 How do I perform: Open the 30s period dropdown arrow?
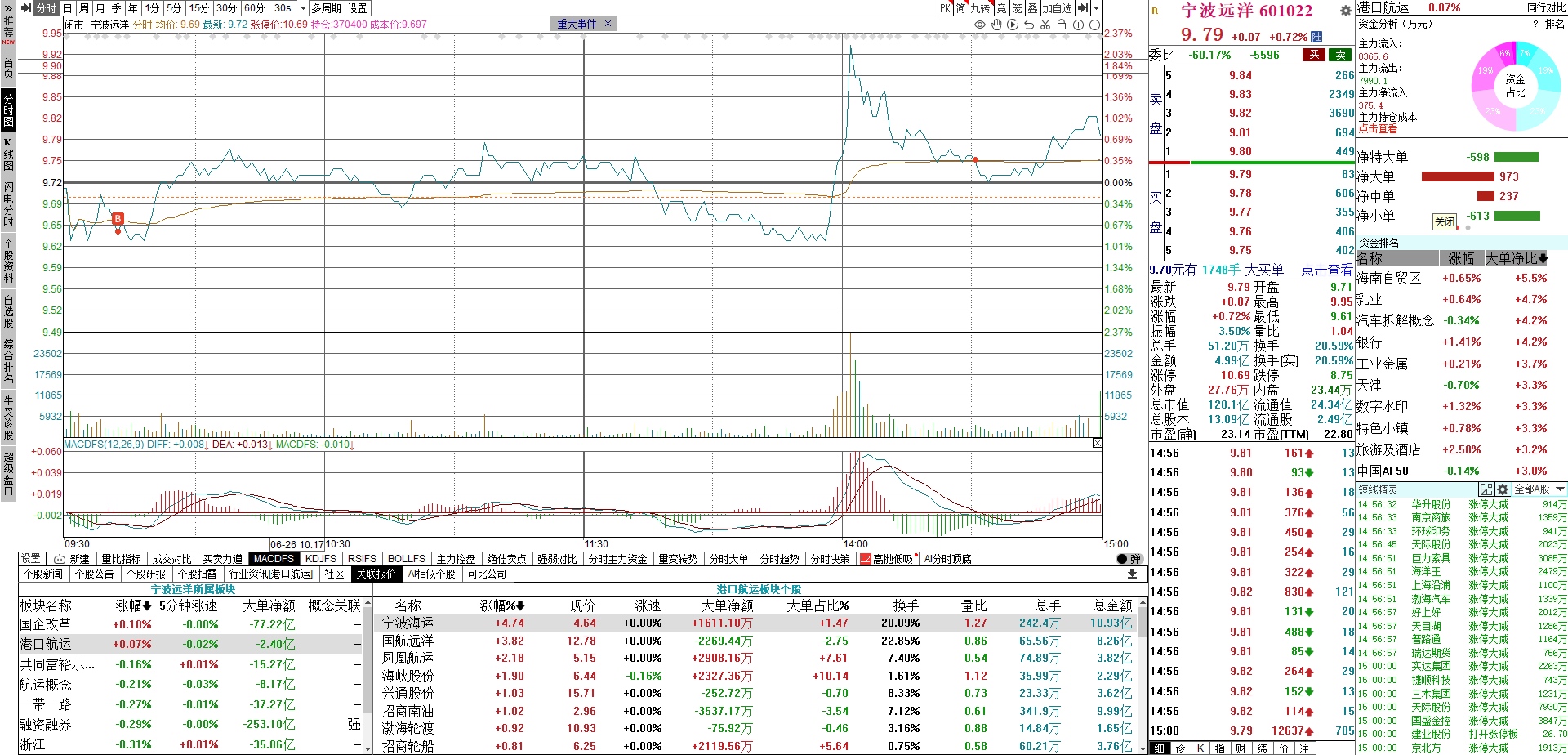click(x=303, y=8)
